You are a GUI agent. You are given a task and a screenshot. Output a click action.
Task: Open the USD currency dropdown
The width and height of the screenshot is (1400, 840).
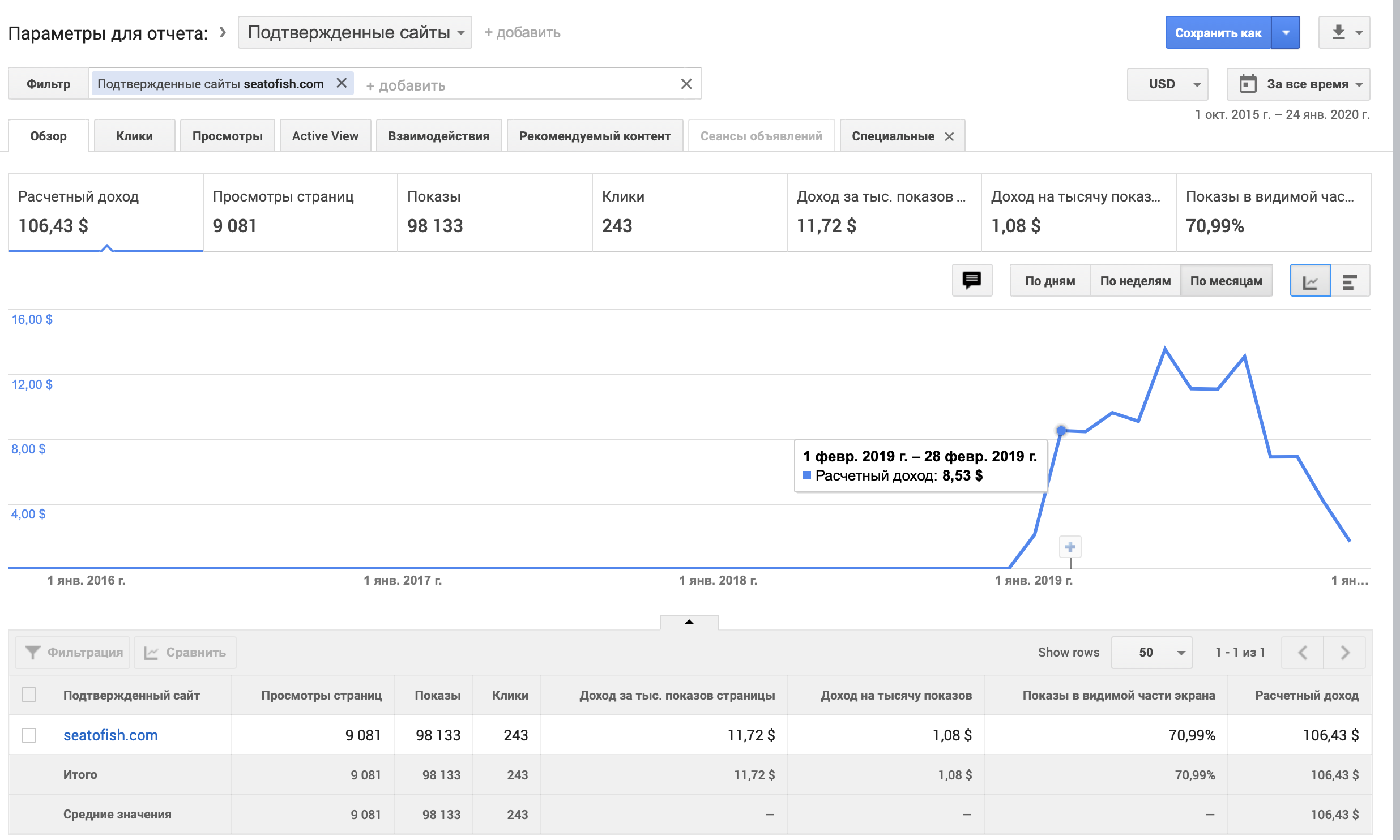click(1167, 84)
